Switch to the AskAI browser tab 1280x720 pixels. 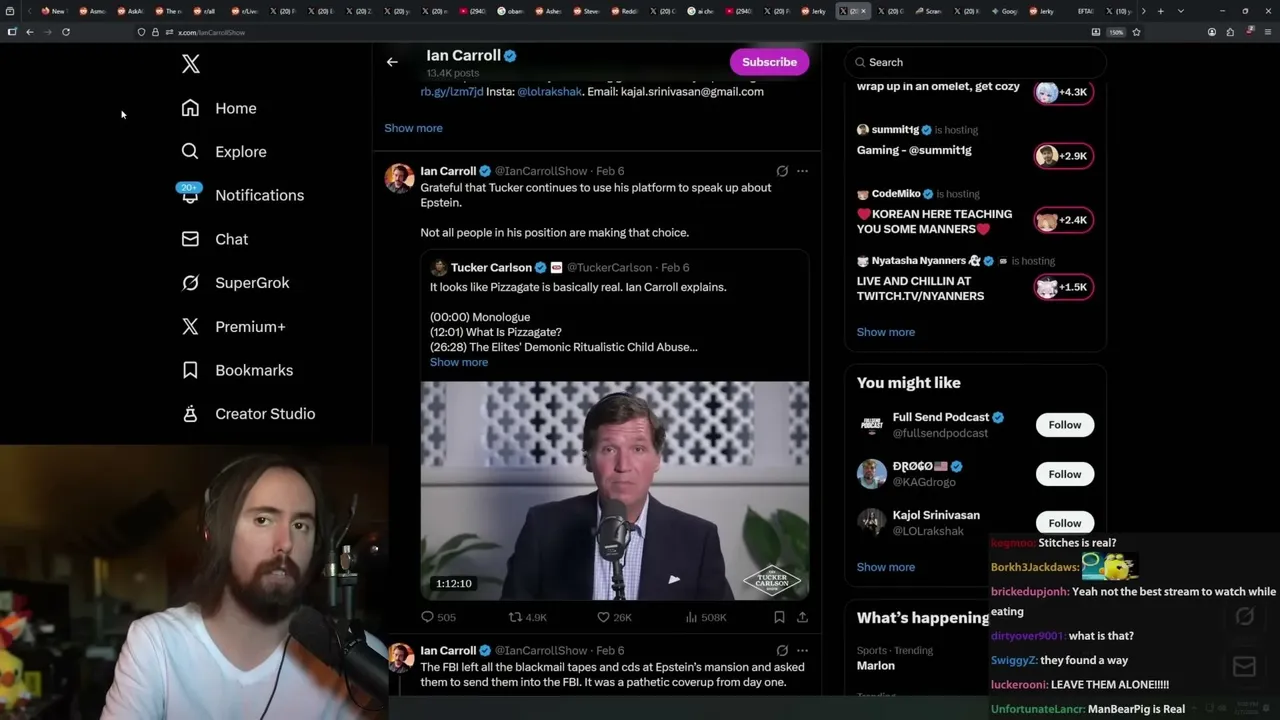pyautogui.click(x=131, y=11)
